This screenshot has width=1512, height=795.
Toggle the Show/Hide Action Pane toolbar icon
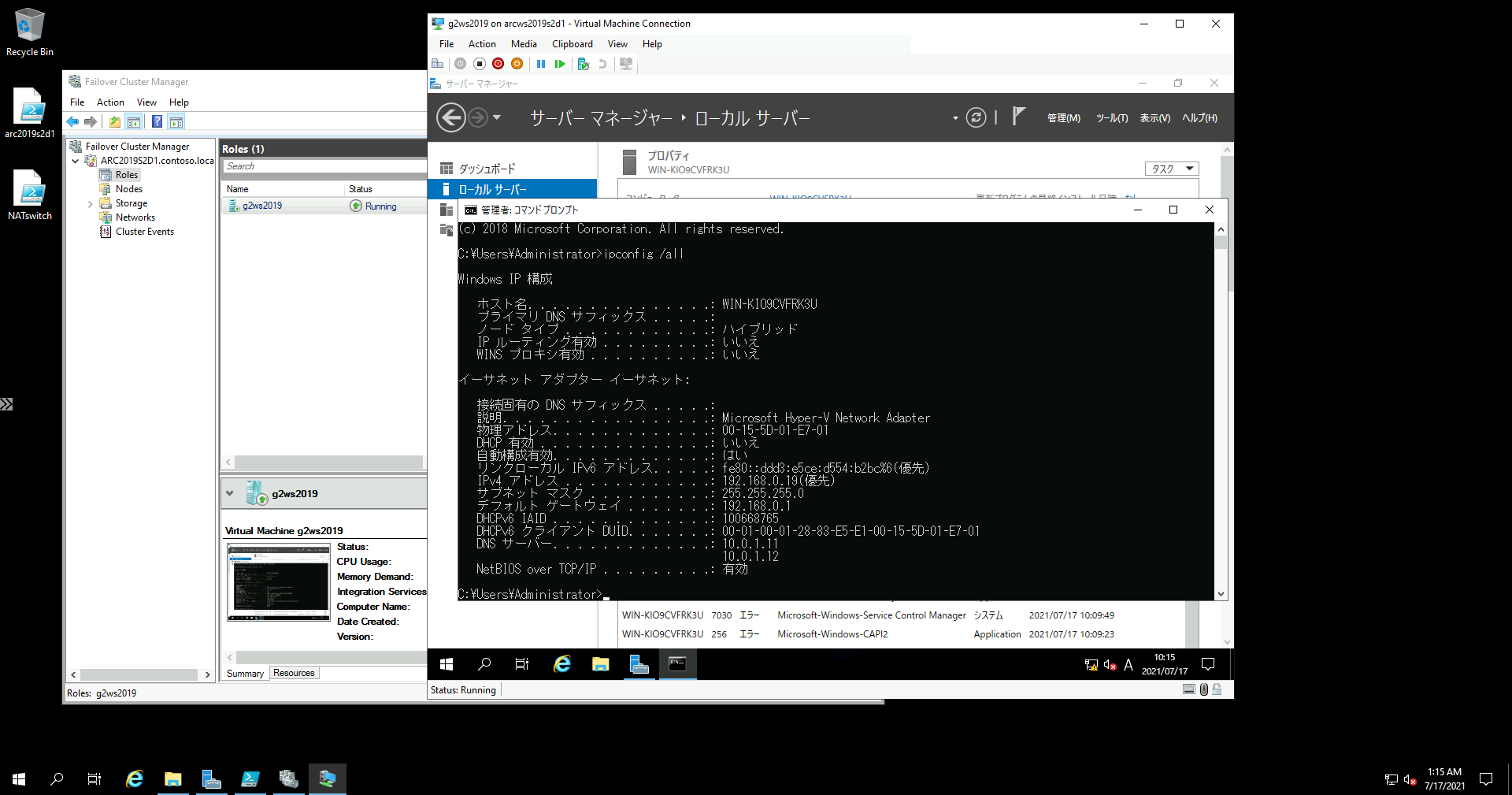(176, 122)
